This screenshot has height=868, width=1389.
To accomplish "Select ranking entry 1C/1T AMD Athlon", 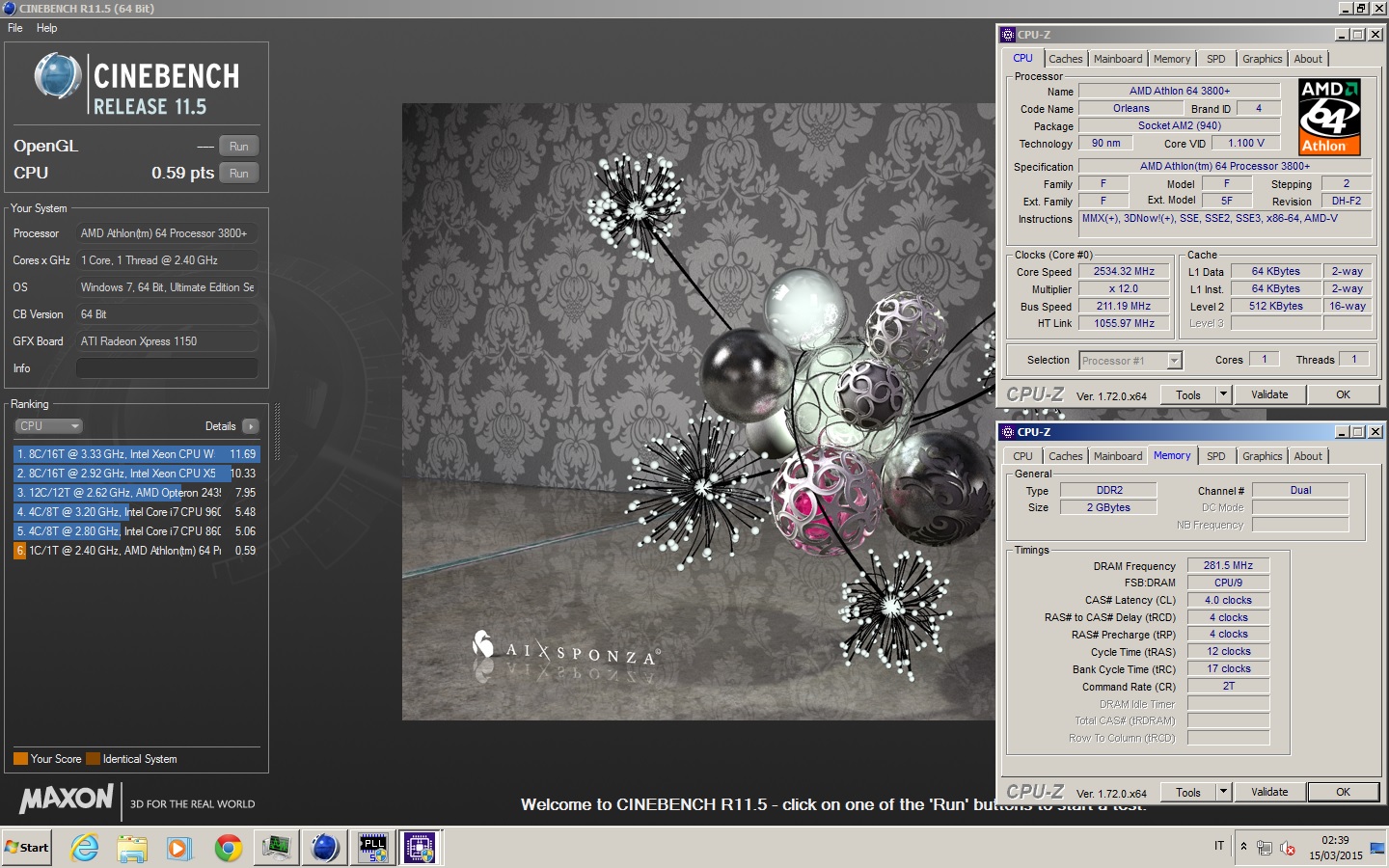I will click(x=137, y=551).
